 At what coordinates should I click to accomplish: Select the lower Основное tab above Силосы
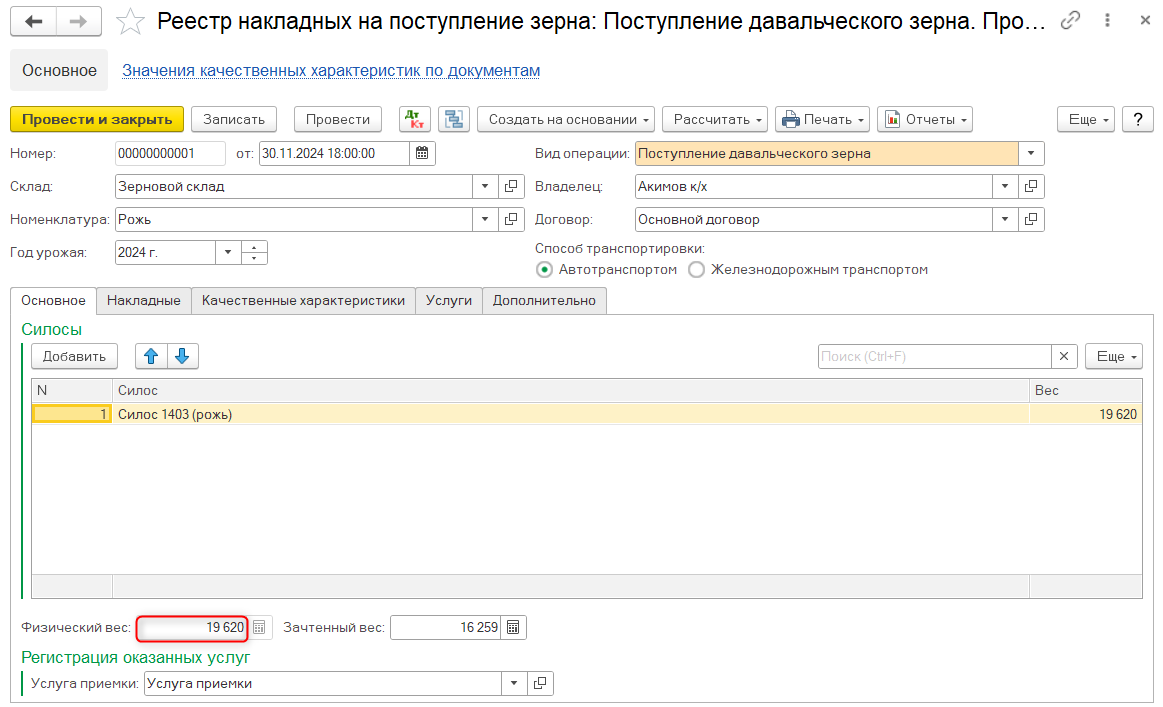[x=53, y=300]
